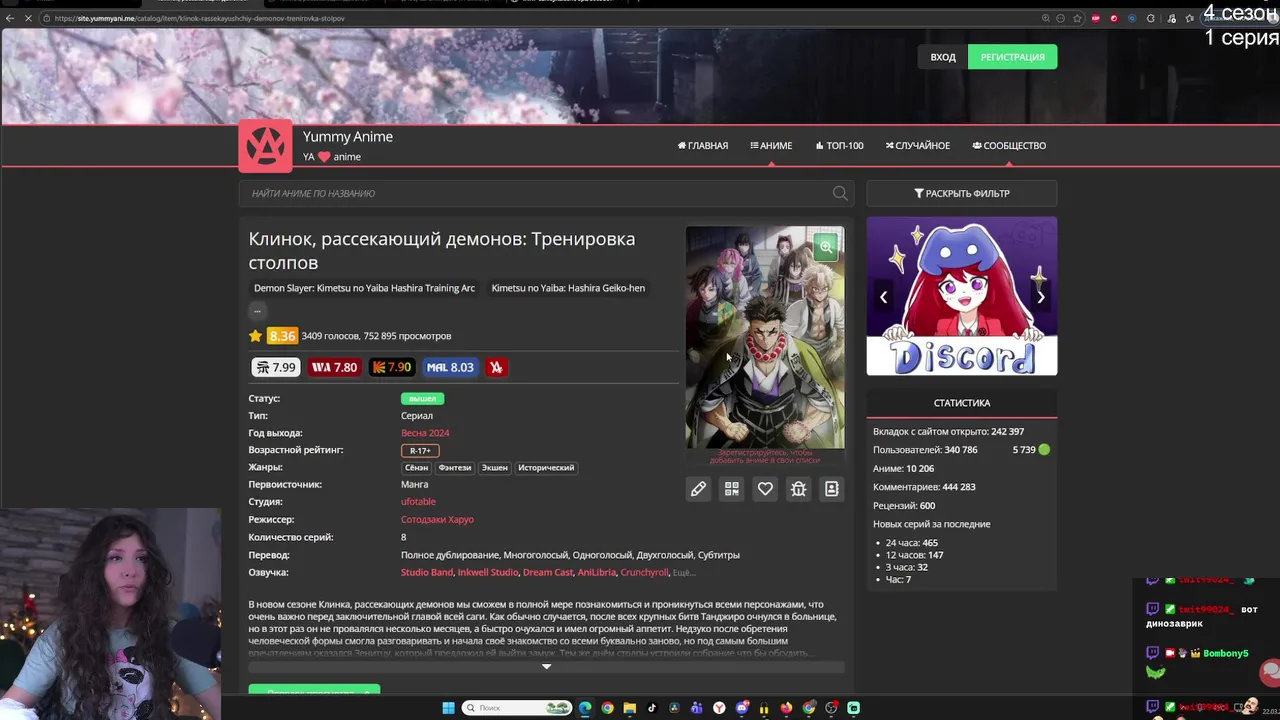Focus the НАЙТИ АНИМЕ ПО НАЗВАНИЮ search field

[x=546, y=193]
